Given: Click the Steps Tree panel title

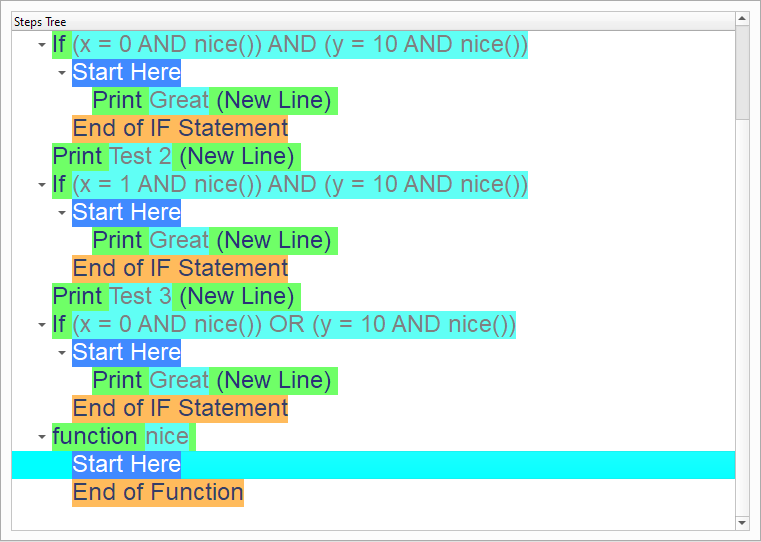Looking at the screenshot, I should 40,21.
